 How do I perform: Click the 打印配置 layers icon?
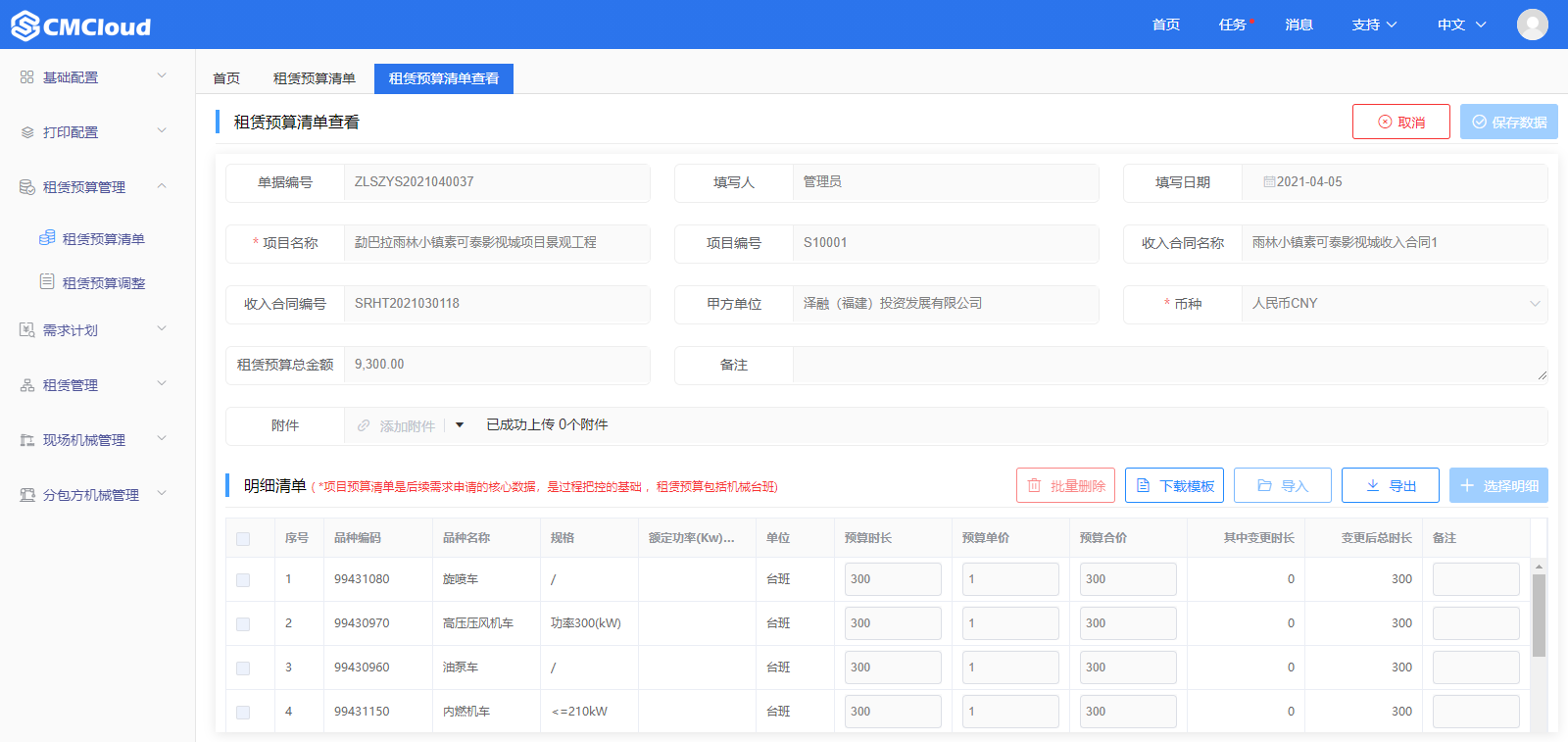click(x=26, y=132)
